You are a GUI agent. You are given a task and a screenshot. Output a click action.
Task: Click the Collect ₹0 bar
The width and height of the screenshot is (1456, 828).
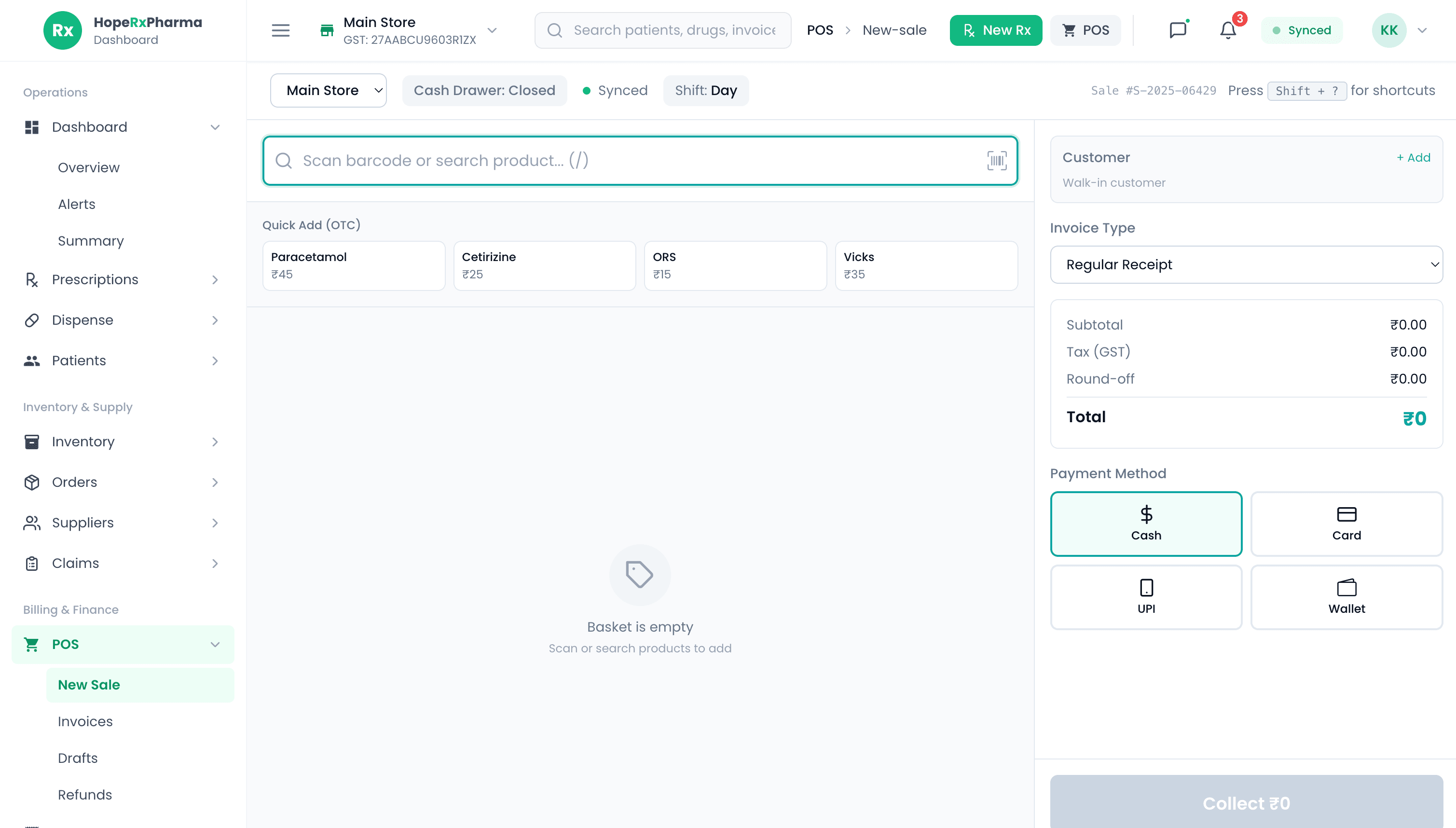click(x=1246, y=803)
